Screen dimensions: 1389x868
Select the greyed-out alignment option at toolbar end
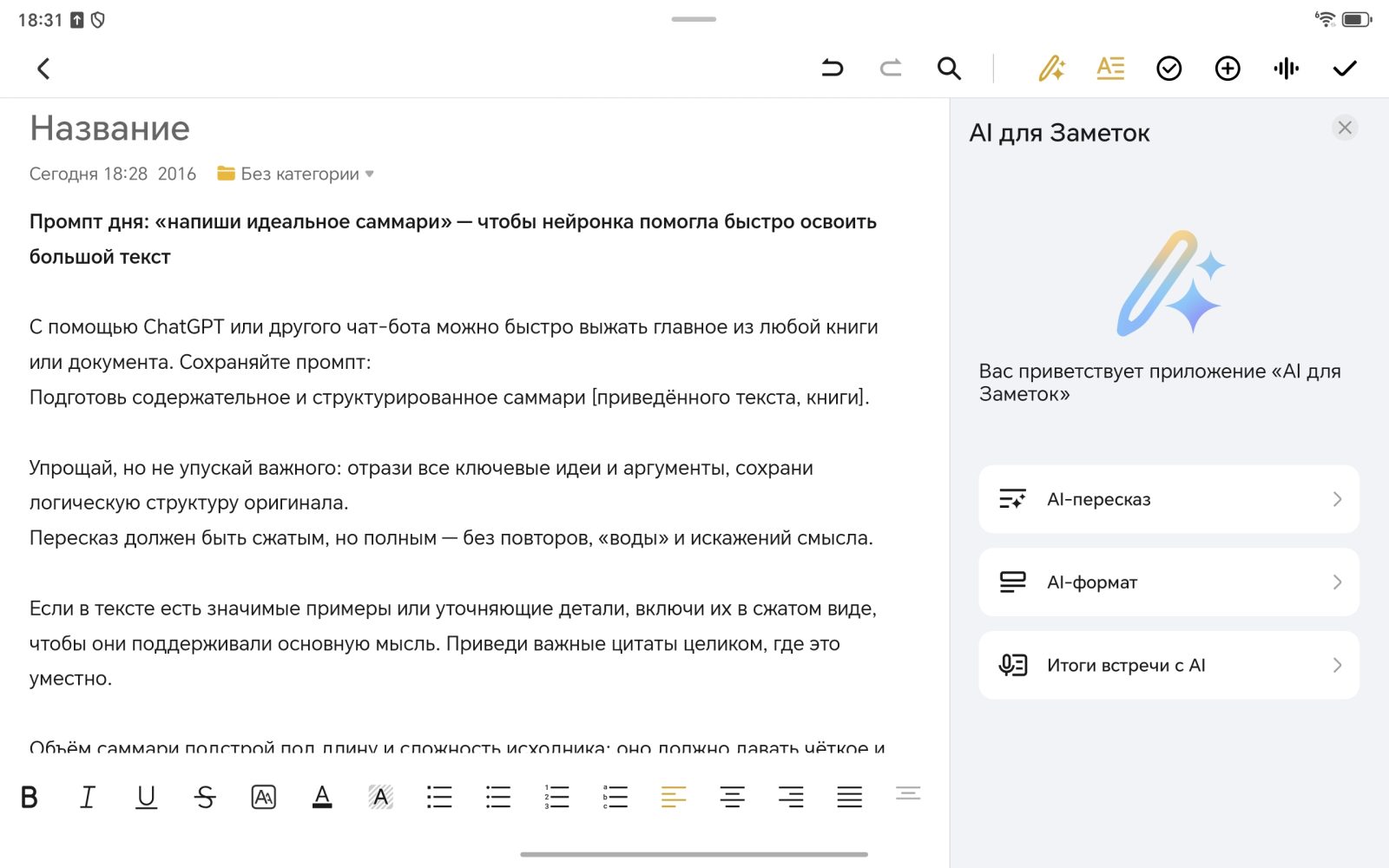908,793
